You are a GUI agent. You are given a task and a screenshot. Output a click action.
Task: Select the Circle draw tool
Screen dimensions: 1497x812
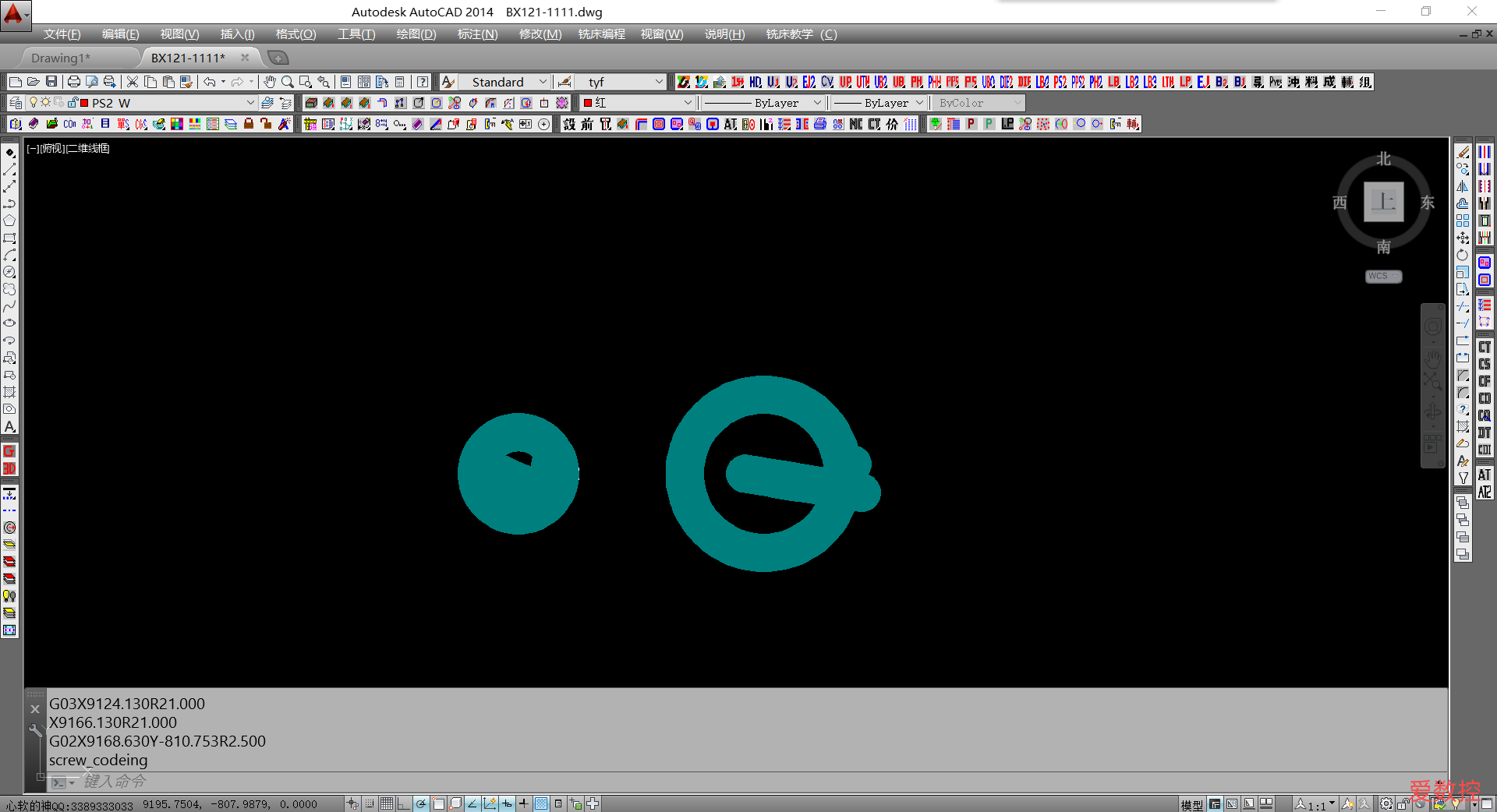tap(9, 272)
